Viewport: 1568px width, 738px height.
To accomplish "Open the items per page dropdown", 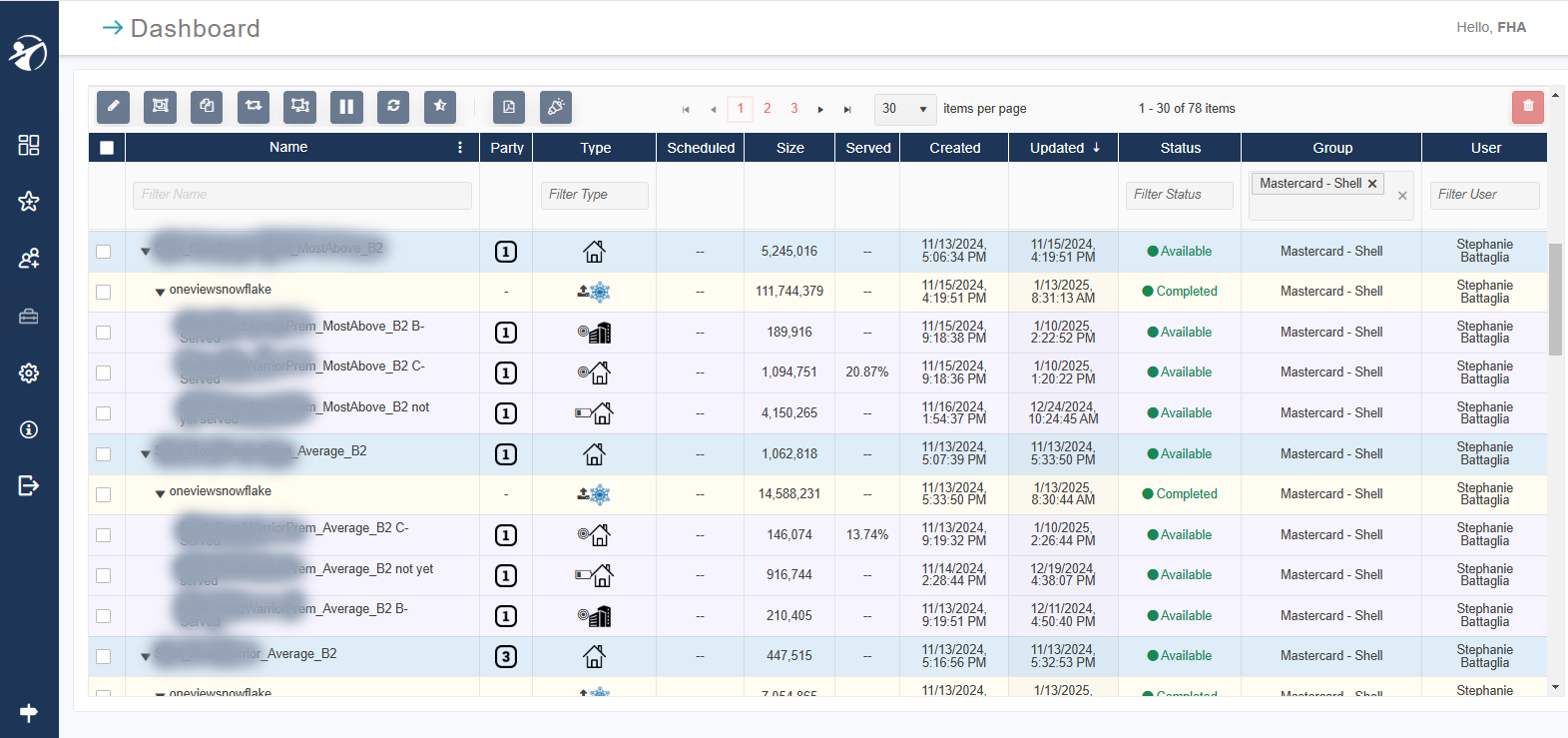I will [904, 109].
